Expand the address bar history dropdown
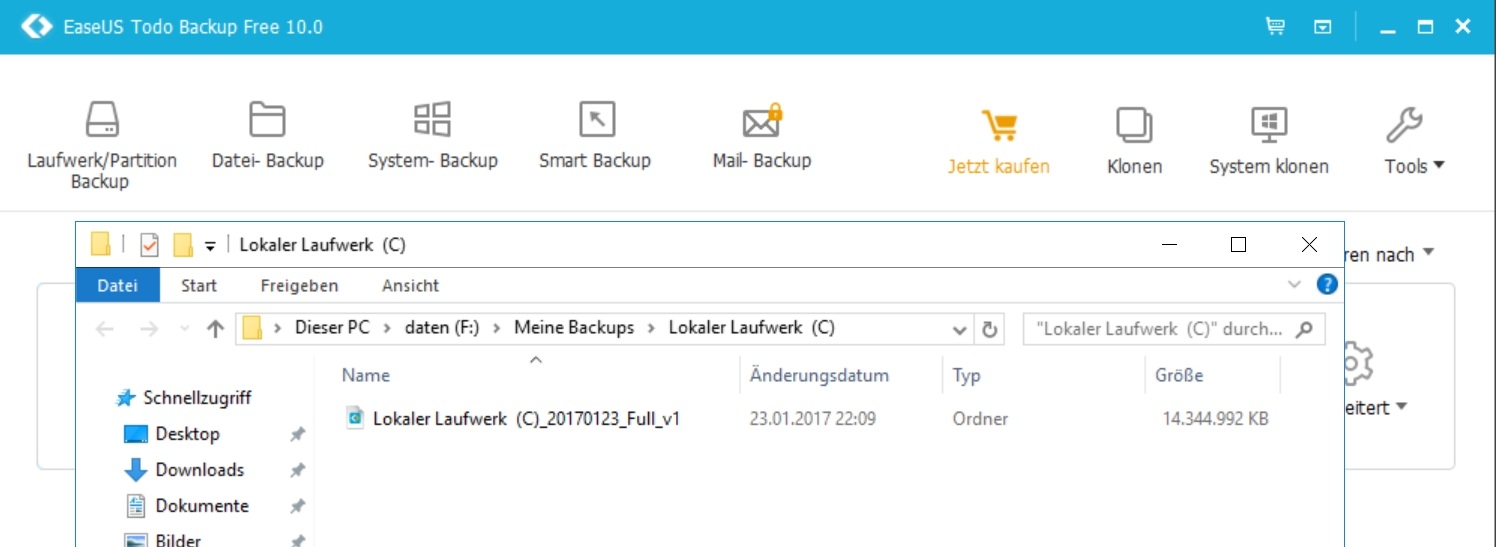The width and height of the screenshot is (1496, 547). click(x=960, y=329)
